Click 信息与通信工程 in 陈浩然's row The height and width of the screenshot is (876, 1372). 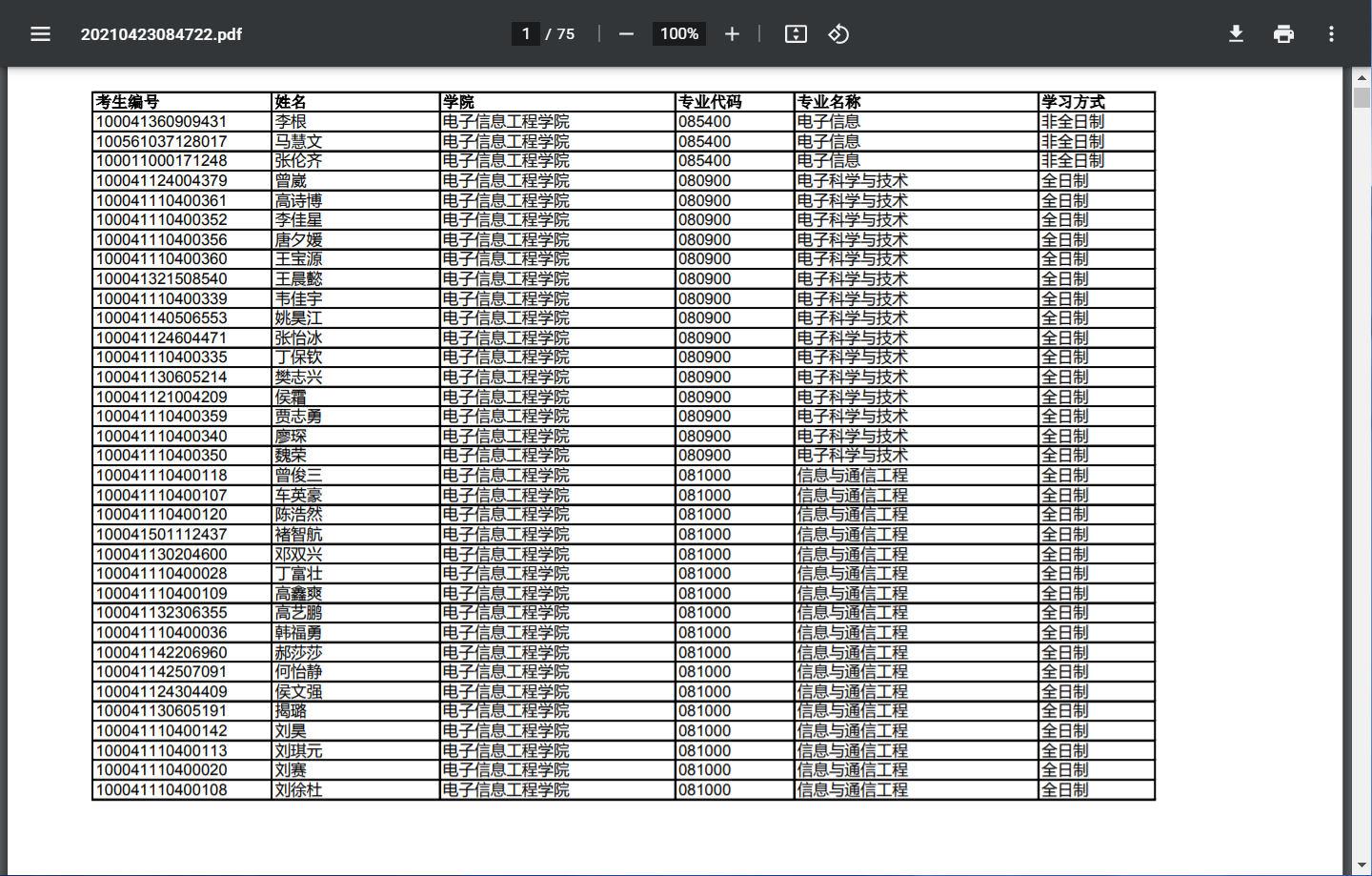(853, 515)
